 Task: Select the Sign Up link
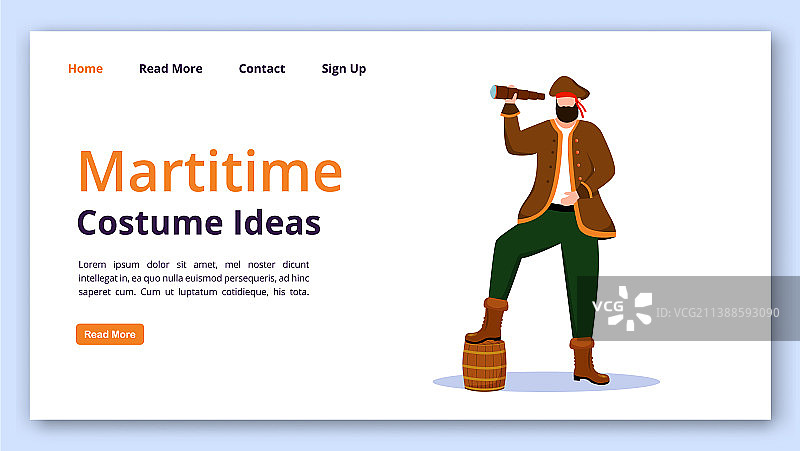(343, 69)
